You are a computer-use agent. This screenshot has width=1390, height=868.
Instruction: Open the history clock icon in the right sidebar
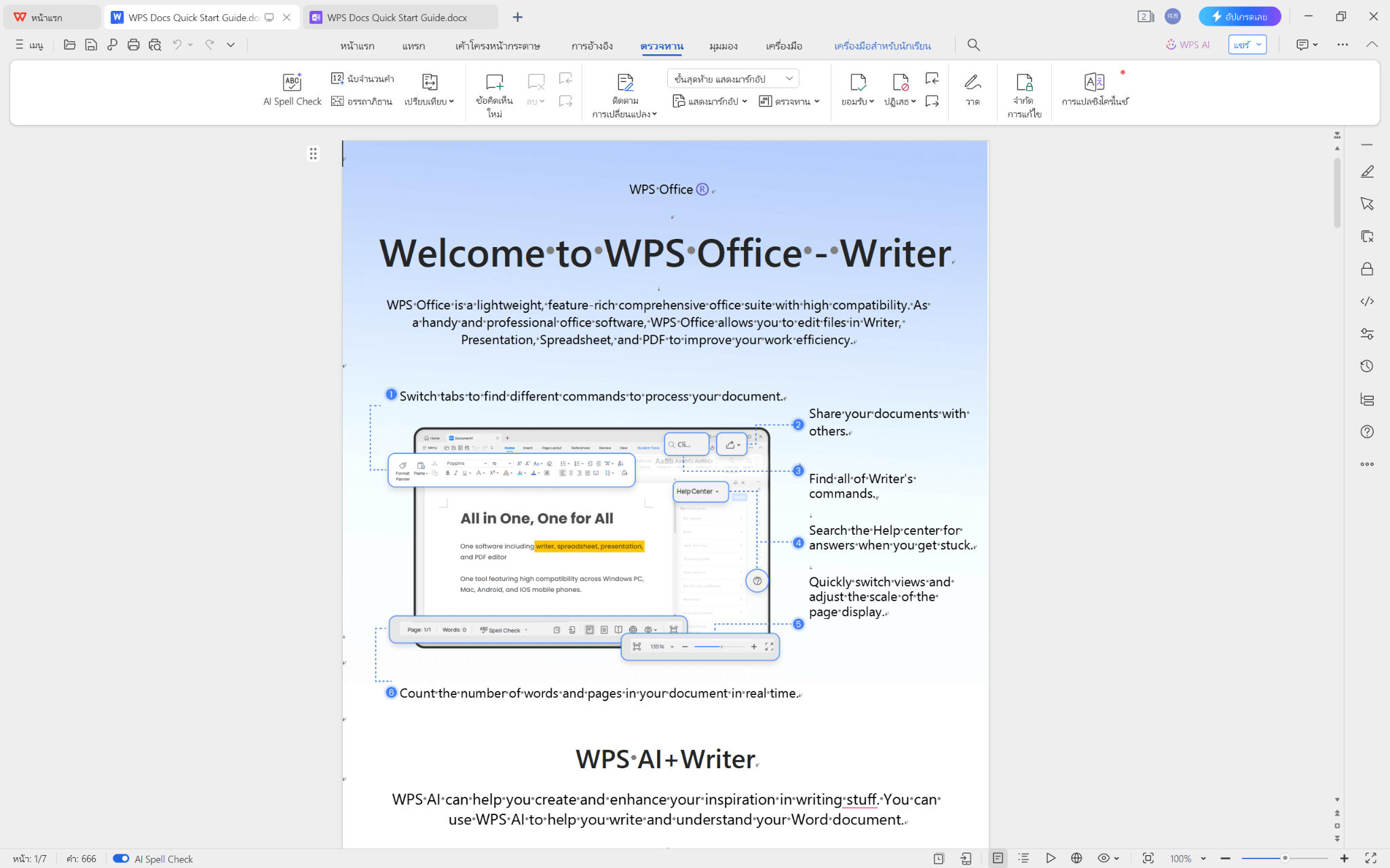pyautogui.click(x=1367, y=366)
